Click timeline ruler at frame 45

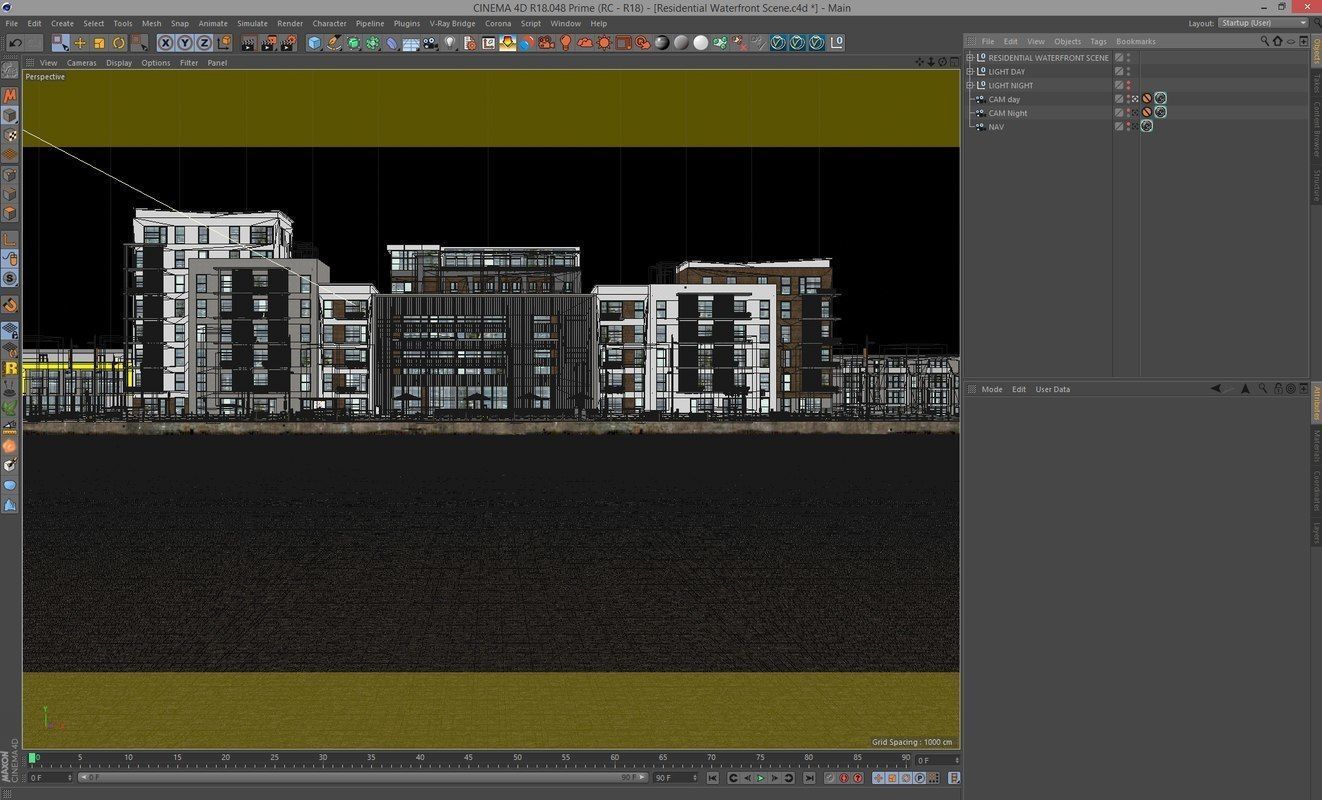pos(469,759)
